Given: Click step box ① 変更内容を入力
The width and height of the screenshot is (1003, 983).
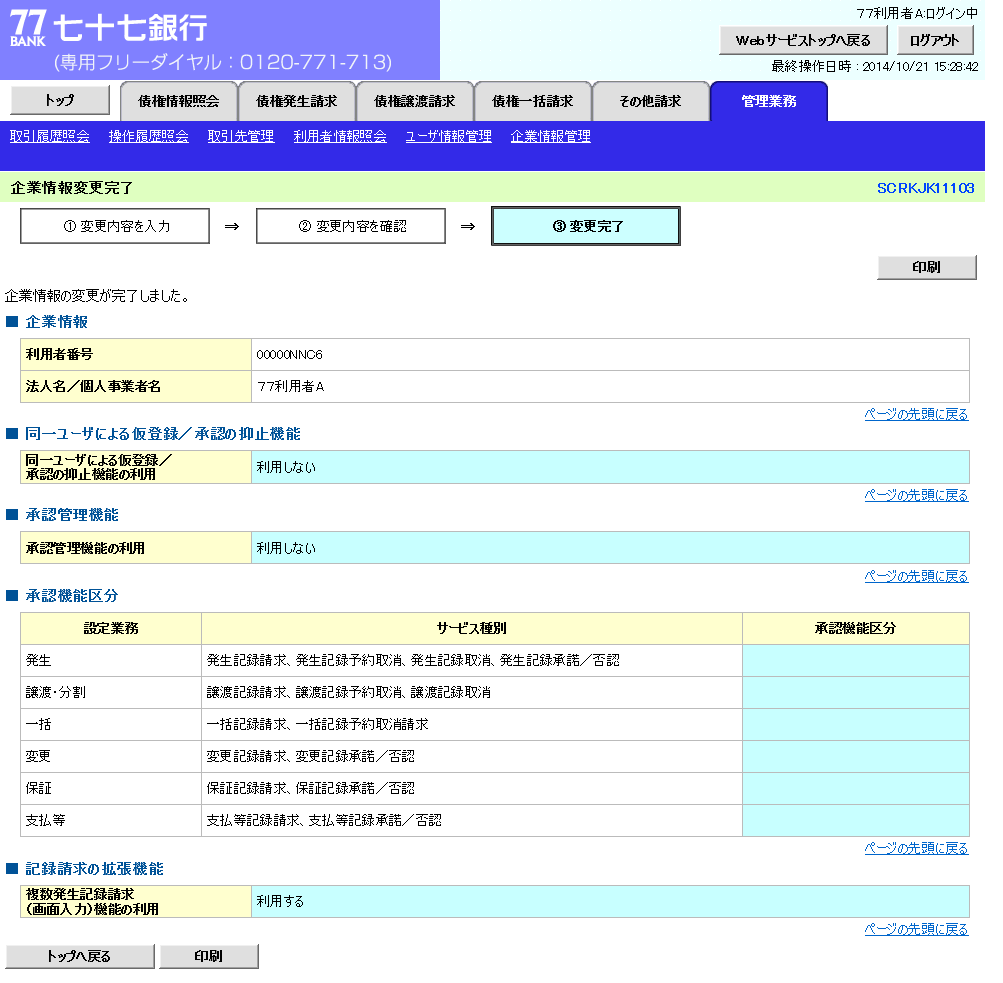Looking at the screenshot, I should 115,226.
